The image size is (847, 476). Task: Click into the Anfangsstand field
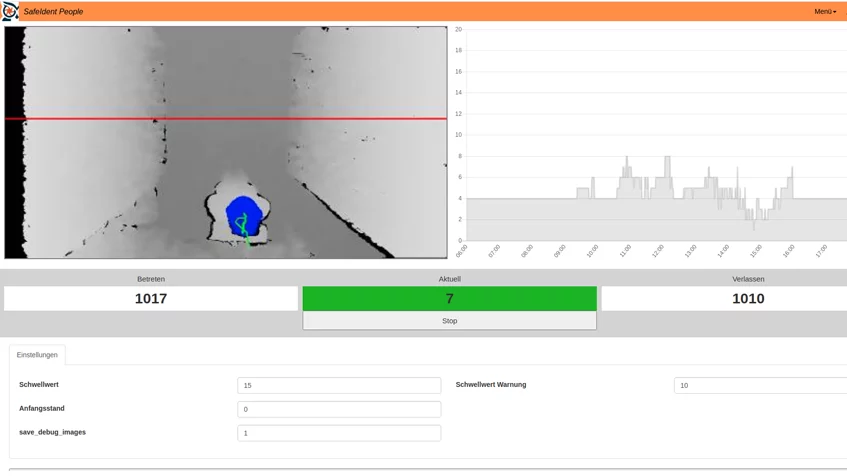(x=339, y=409)
